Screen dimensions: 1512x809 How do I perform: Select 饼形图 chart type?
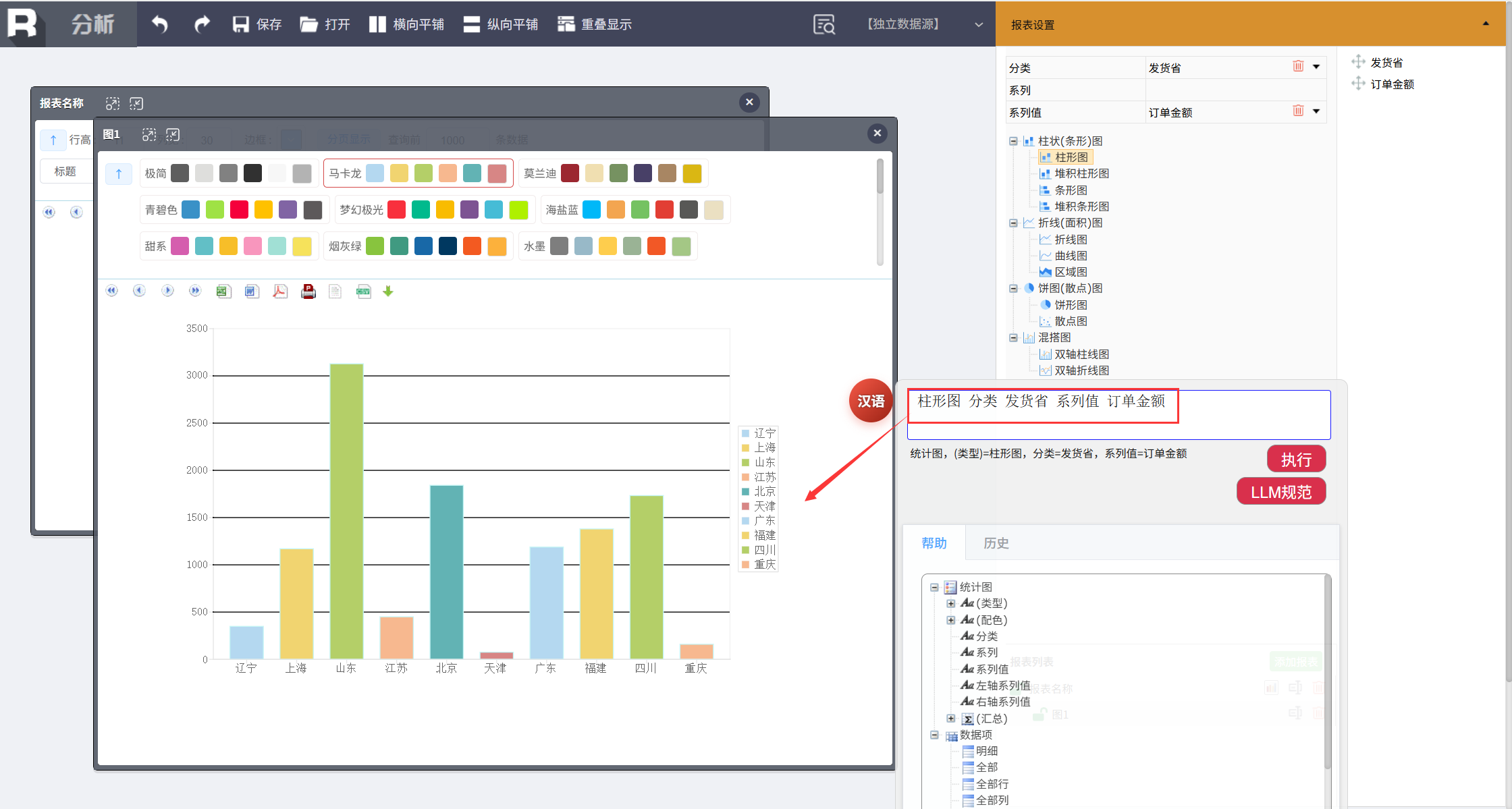click(1071, 305)
